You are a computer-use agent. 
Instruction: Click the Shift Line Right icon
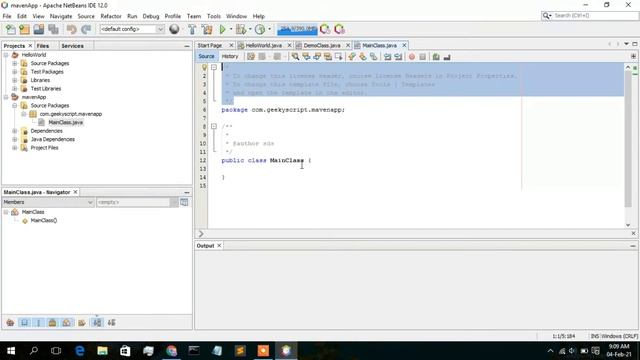tap(398, 57)
